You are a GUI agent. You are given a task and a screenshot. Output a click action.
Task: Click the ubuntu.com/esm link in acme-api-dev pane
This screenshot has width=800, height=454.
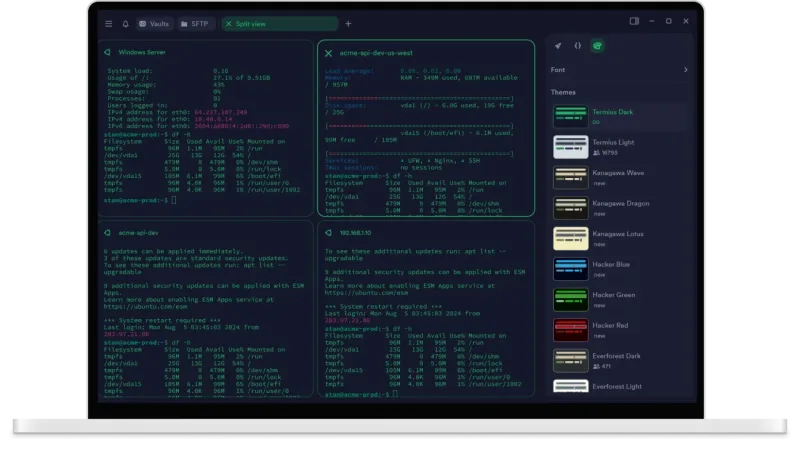tap(145, 307)
